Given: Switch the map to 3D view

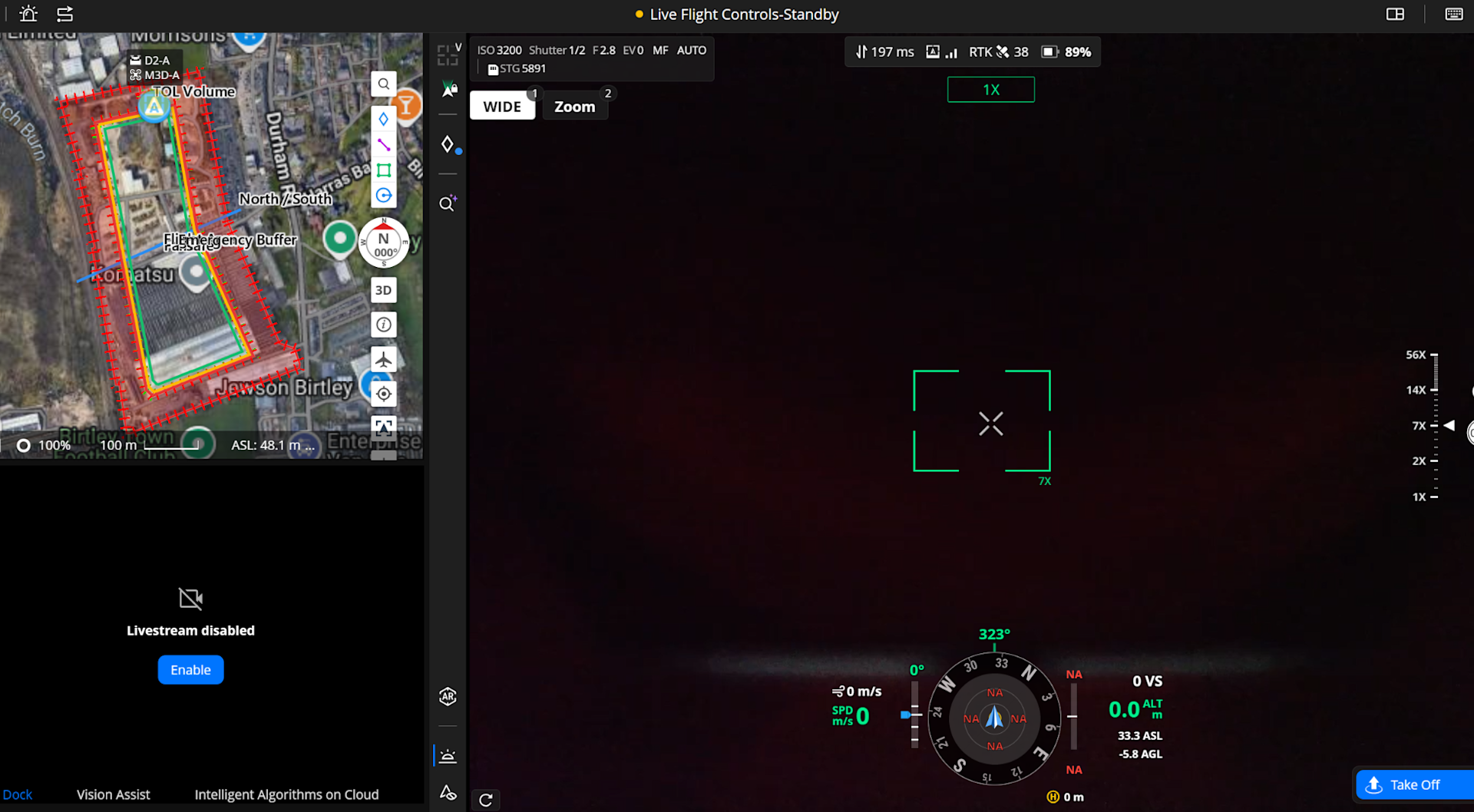Looking at the screenshot, I should click(383, 290).
